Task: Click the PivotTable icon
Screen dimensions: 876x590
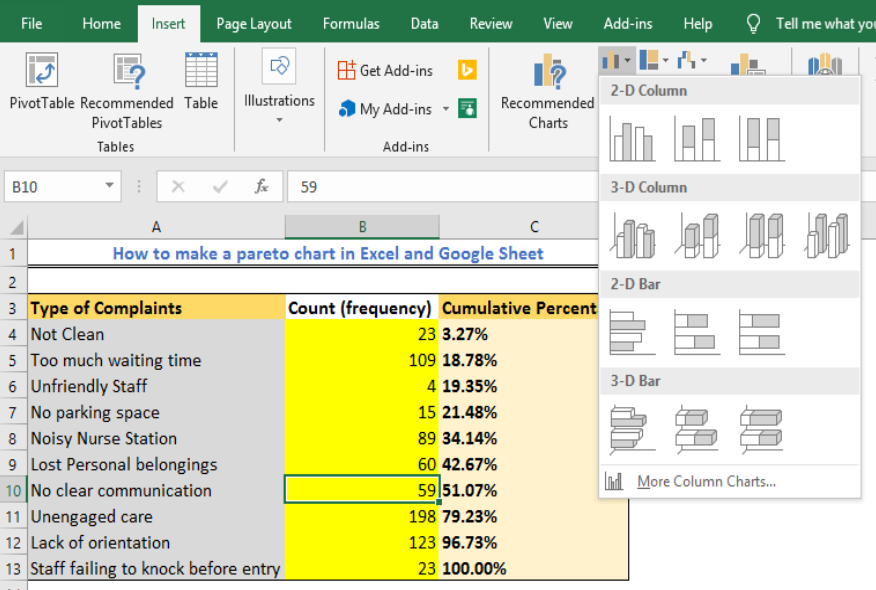Action: 42,70
